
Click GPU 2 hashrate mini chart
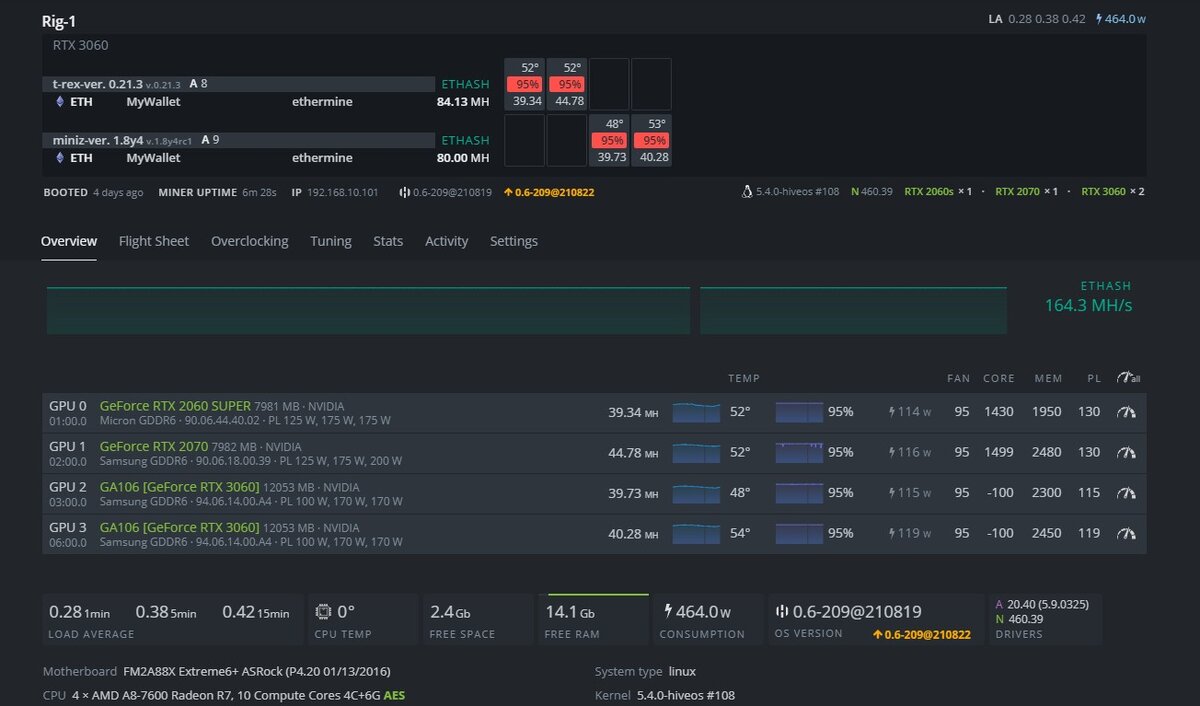pos(696,493)
